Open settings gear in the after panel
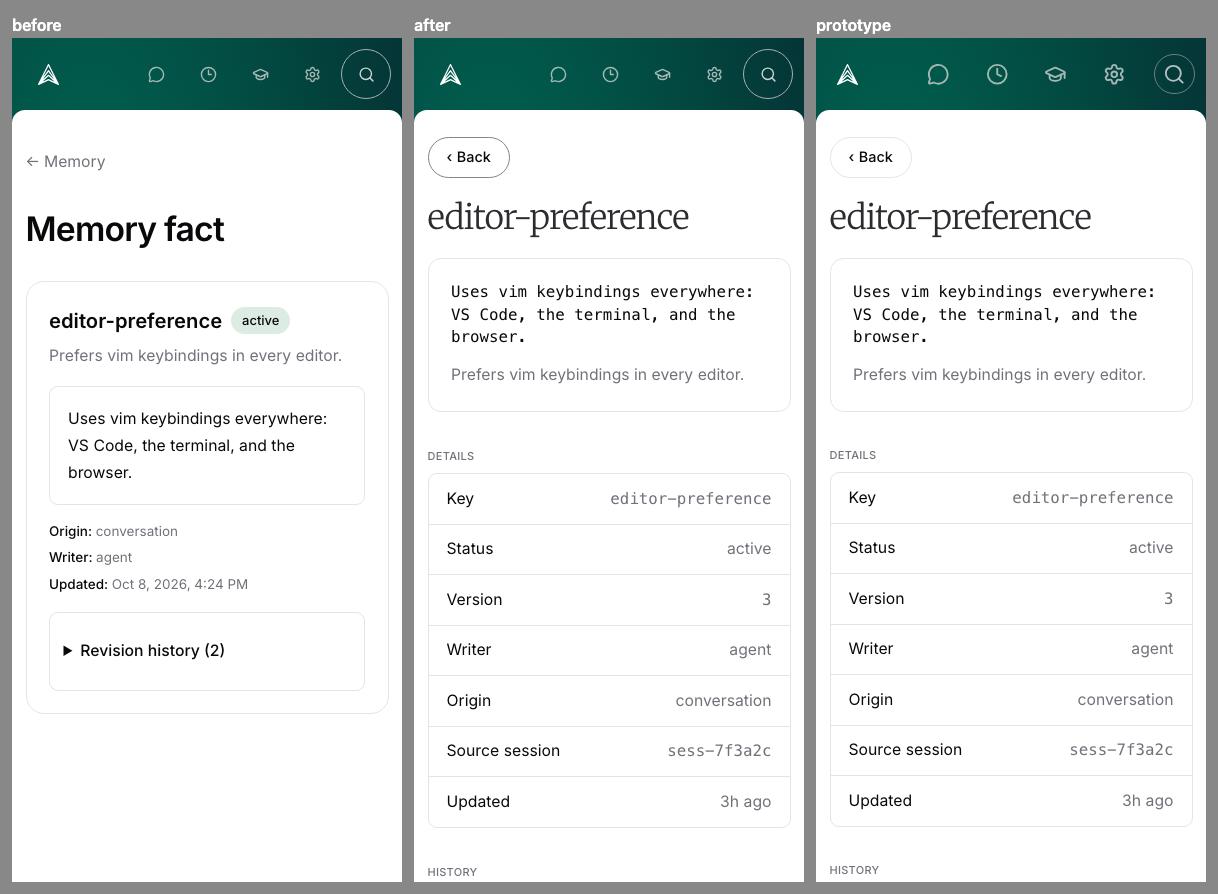 coord(714,74)
